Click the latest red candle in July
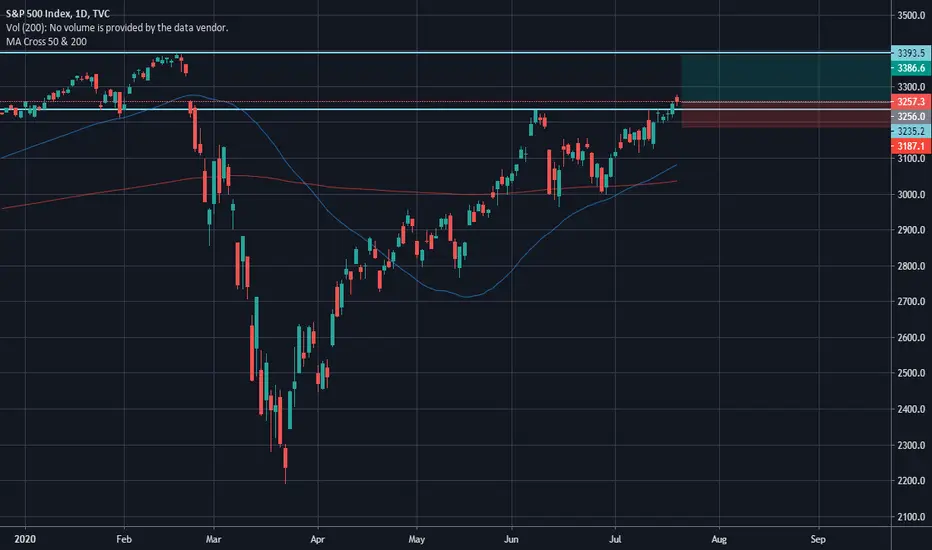The width and height of the screenshot is (932, 550). (677, 99)
